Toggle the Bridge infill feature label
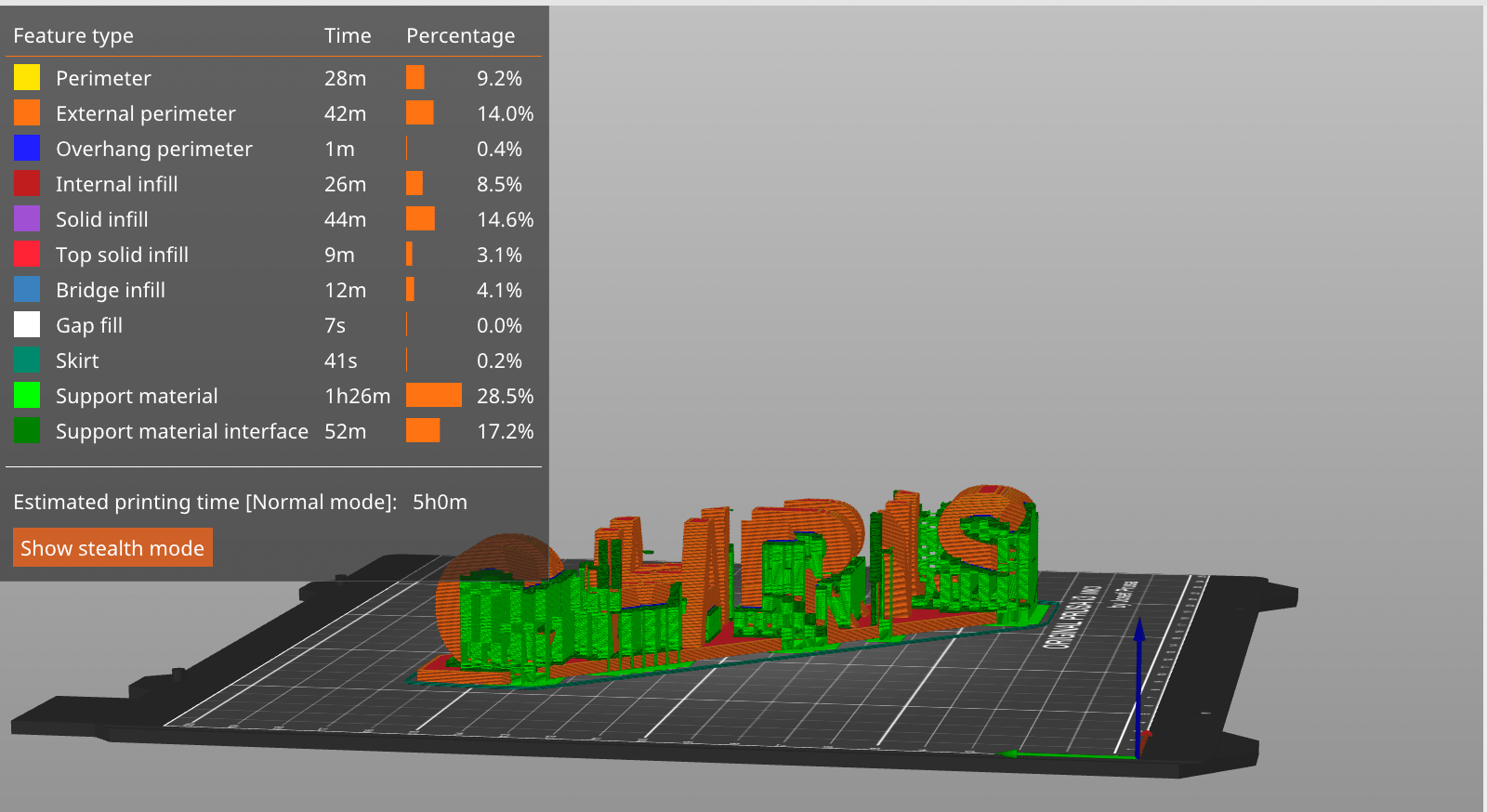The image size is (1487, 812). point(111,290)
